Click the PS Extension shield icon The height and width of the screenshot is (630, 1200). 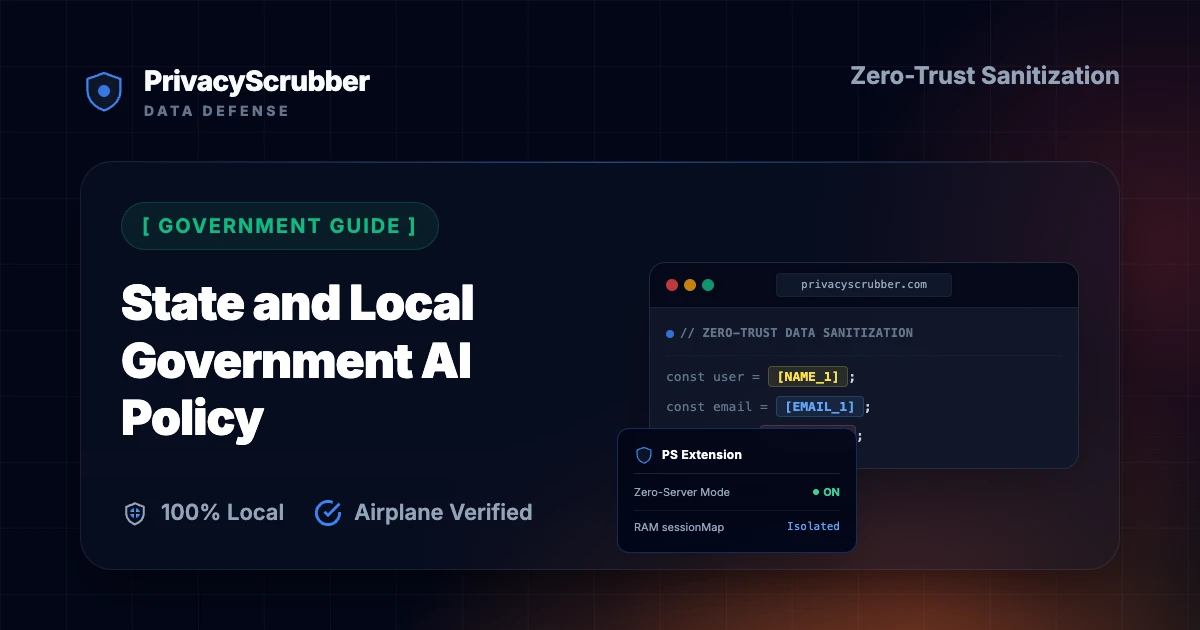pos(644,455)
